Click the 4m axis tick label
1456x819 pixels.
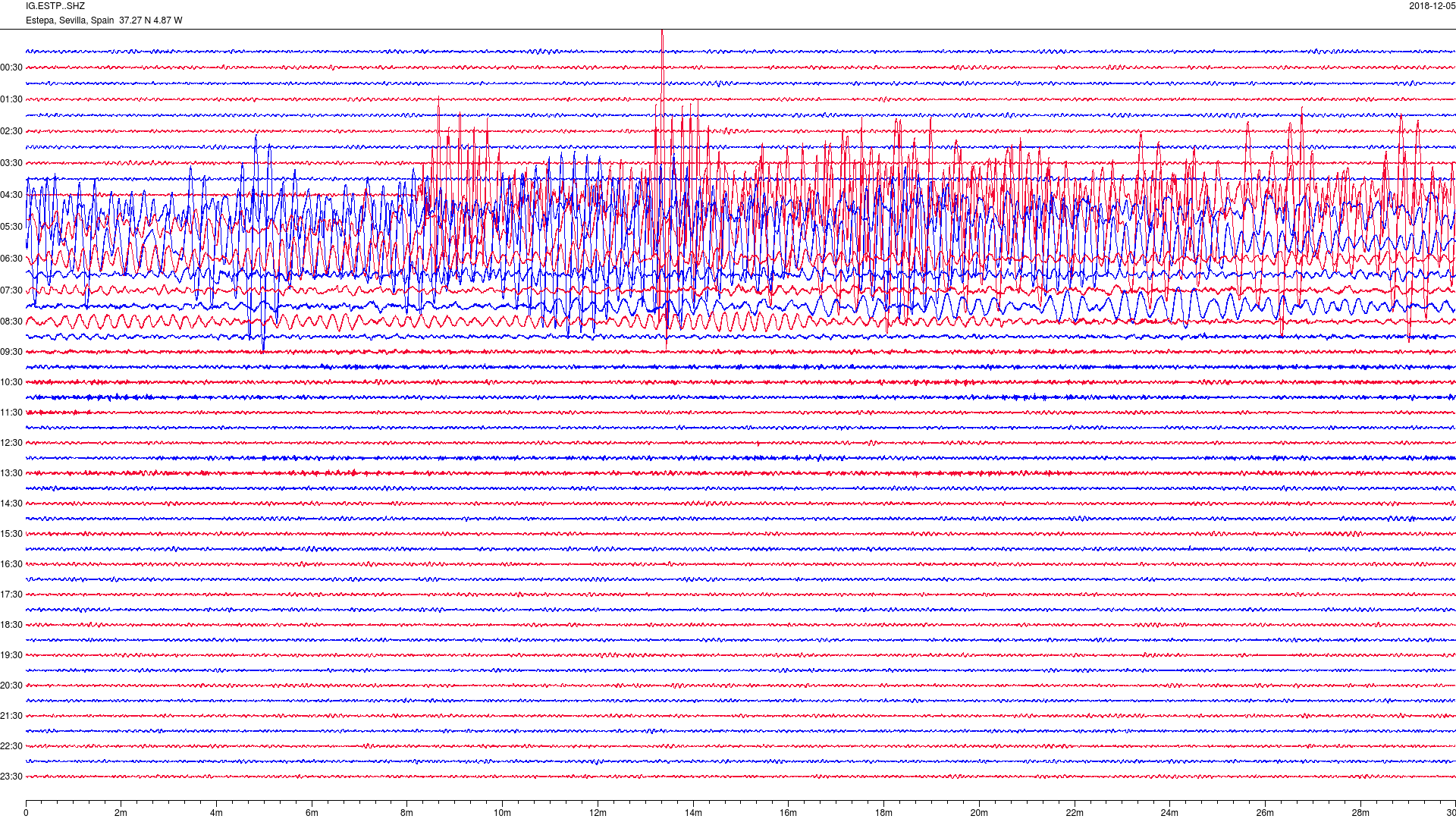point(216,813)
